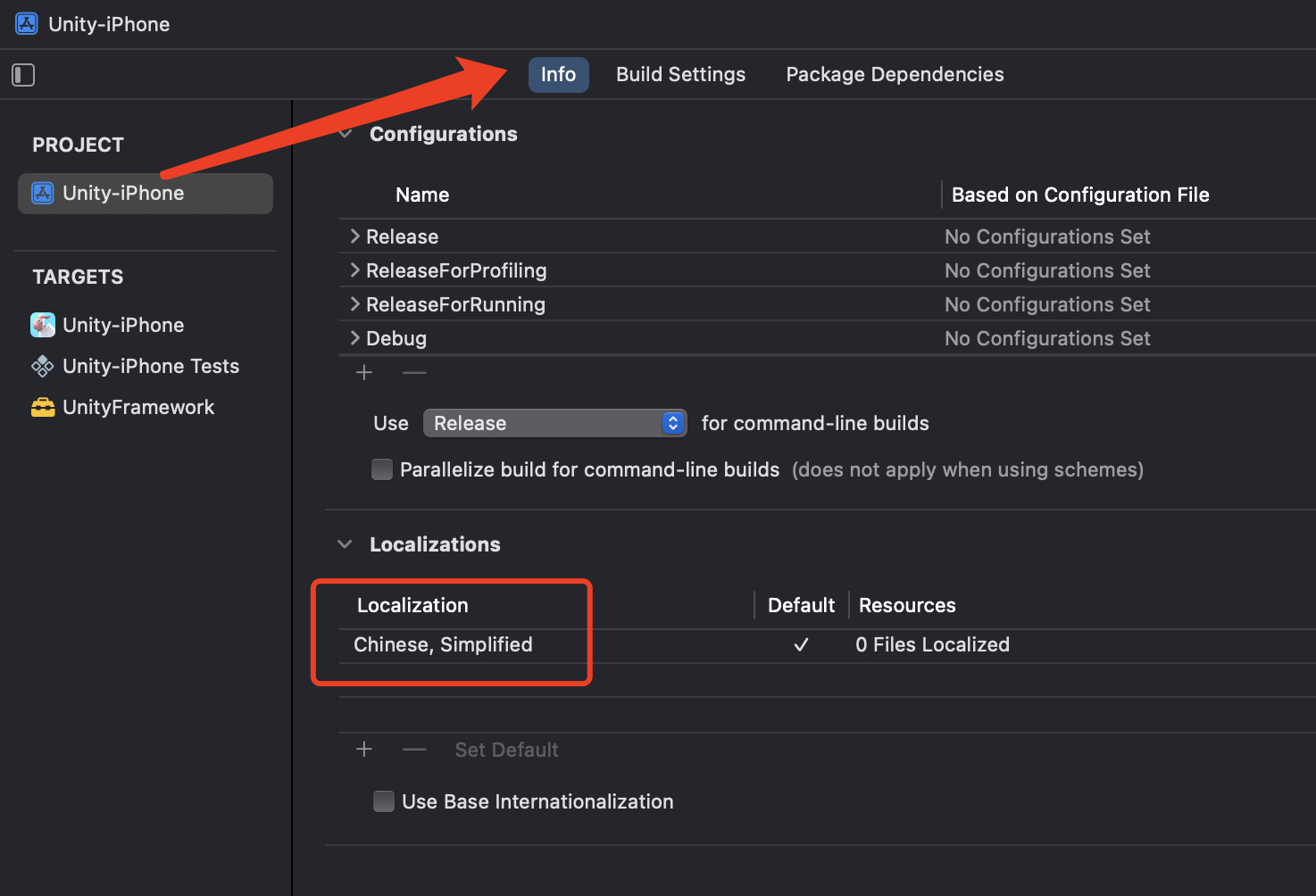Expand the ReleaseForRunning configuration row

pyautogui.click(x=355, y=304)
